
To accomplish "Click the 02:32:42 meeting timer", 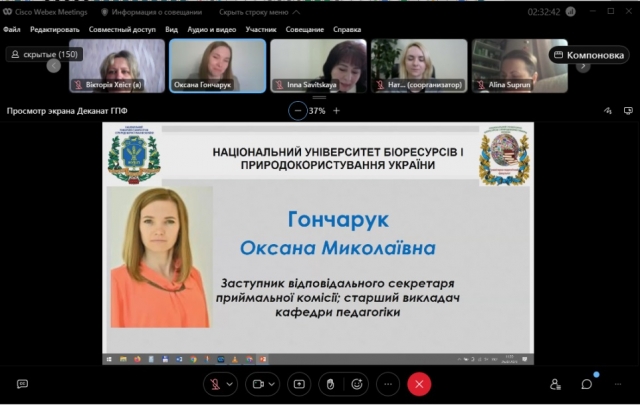I will point(544,12).
